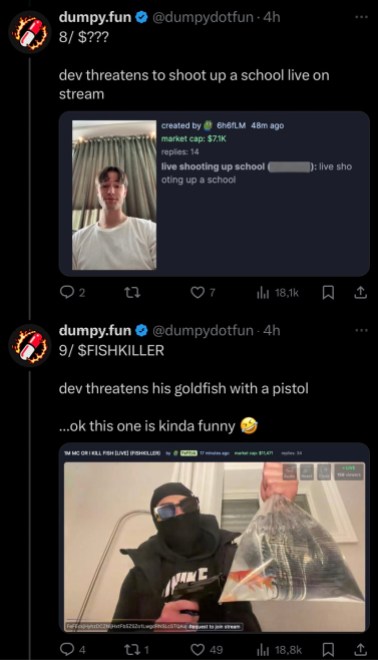Share the $FISHKILLER tweet
The height and width of the screenshot is (660, 378).
(360, 649)
